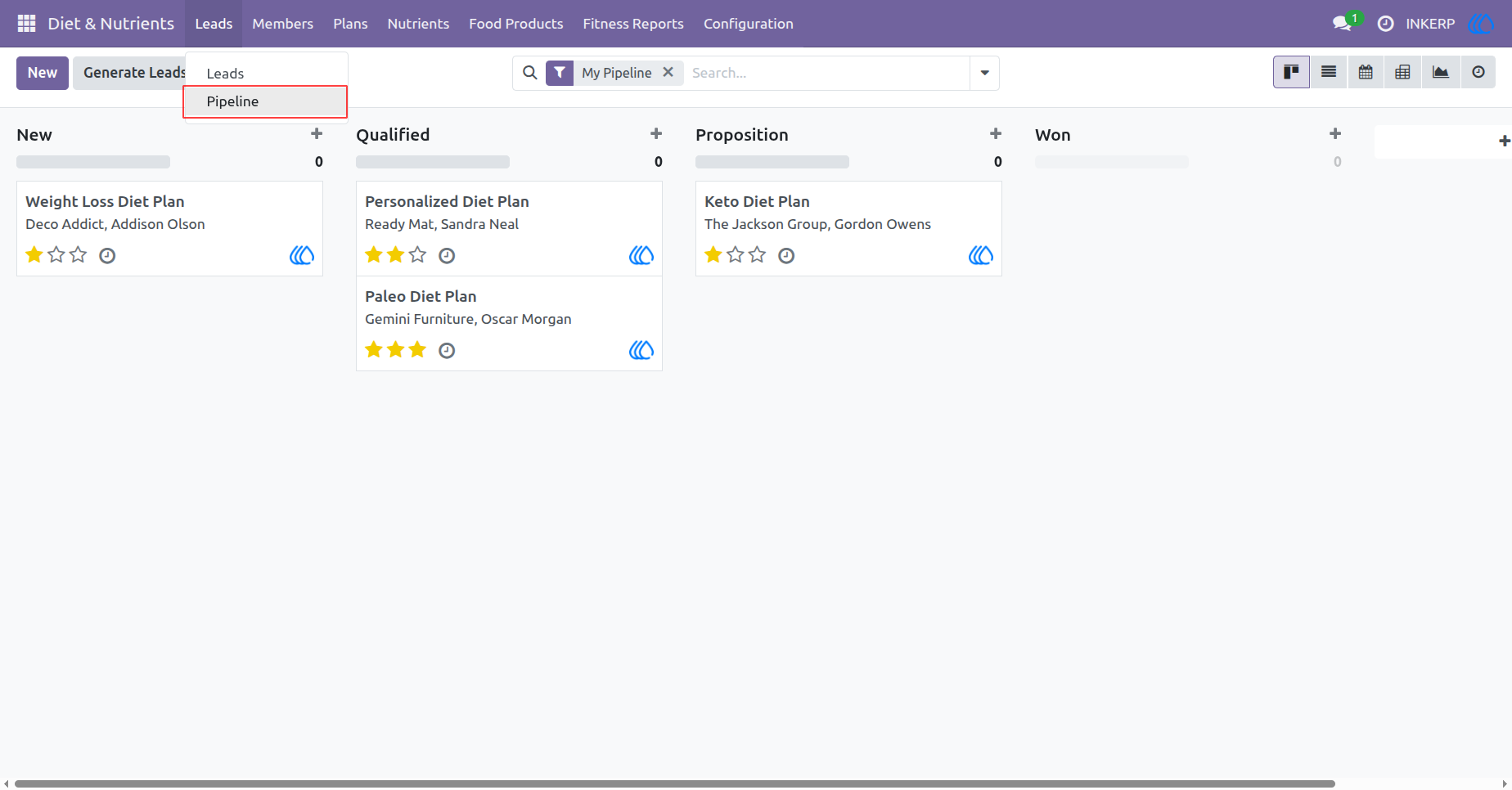Viewport: 1512px width, 790px height.
Task: Open the Configuration menu
Action: (749, 24)
